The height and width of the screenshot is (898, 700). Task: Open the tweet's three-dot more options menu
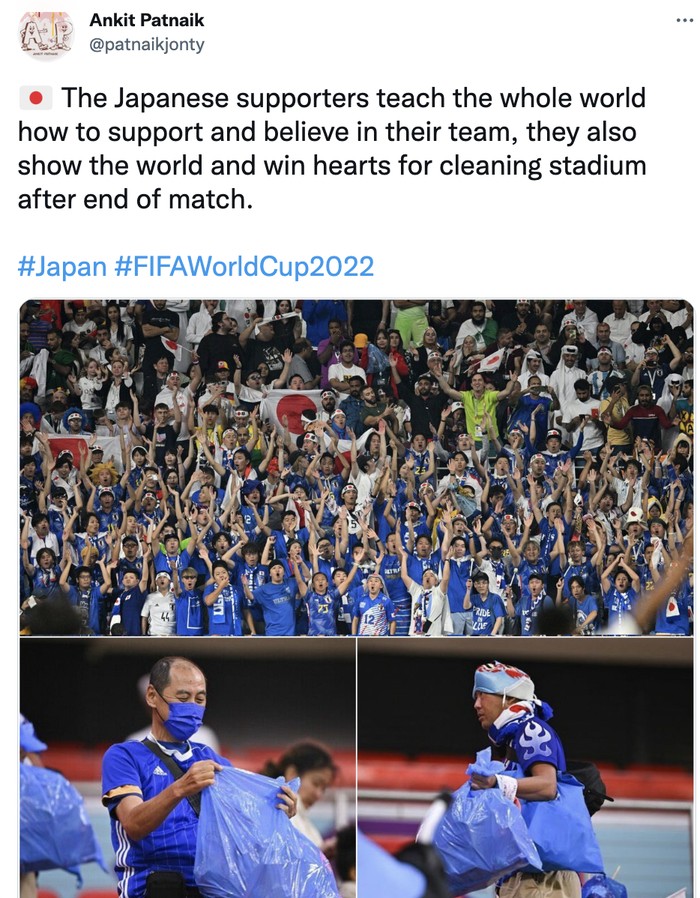point(683,21)
